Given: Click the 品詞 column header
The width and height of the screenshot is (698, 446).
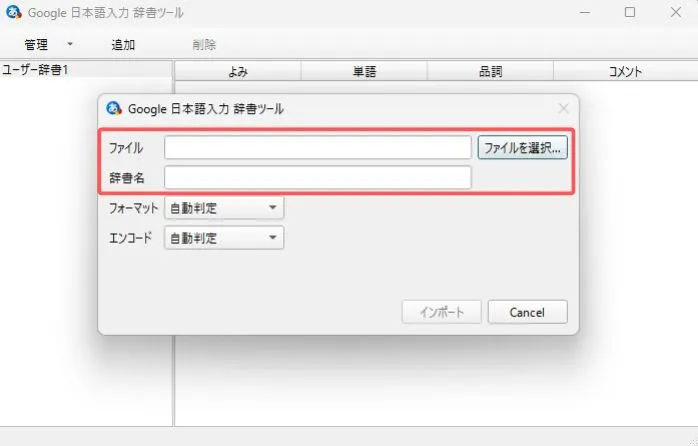Looking at the screenshot, I should point(490,71).
